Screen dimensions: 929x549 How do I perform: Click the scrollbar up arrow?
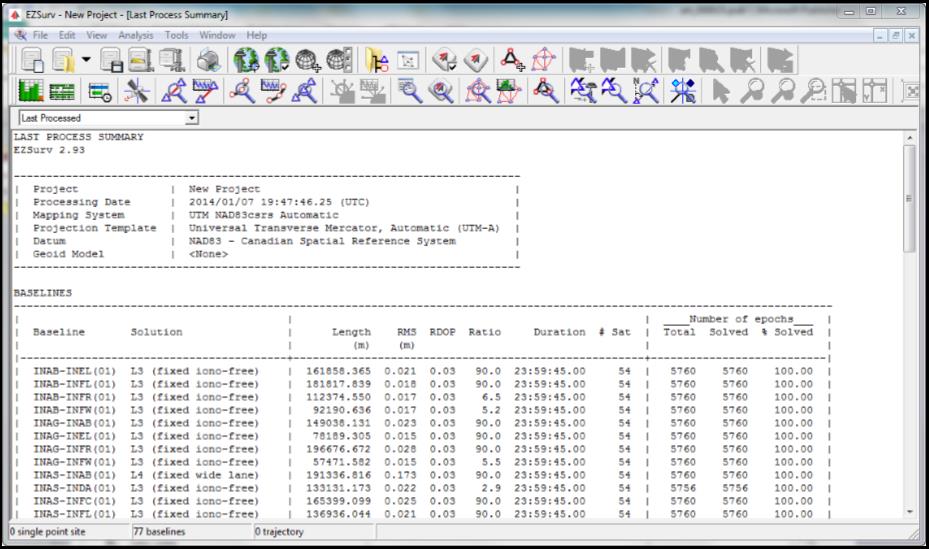[909, 137]
